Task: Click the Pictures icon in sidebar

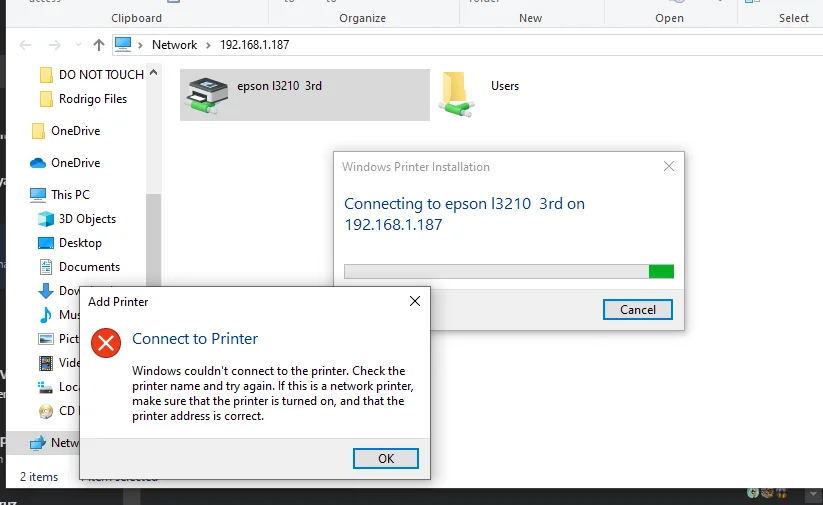Action: (46, 339)
